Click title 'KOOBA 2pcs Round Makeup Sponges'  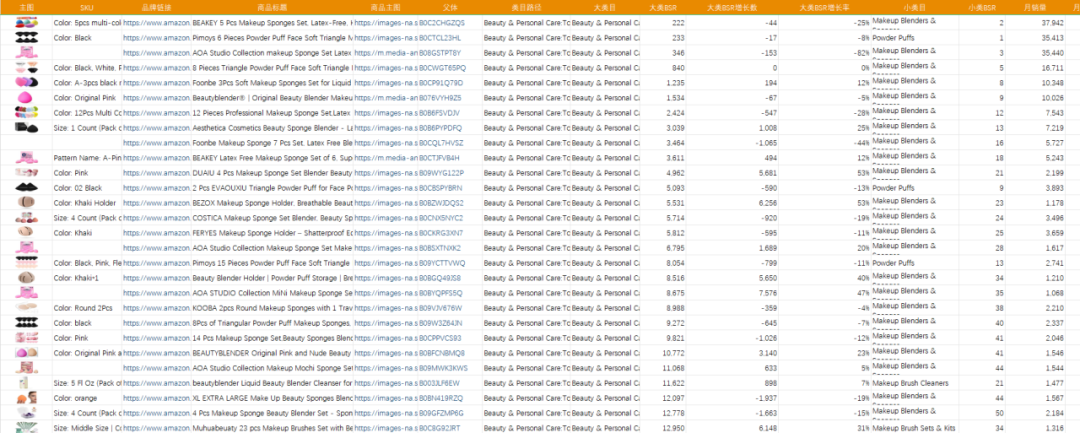[x=273, y=308]
